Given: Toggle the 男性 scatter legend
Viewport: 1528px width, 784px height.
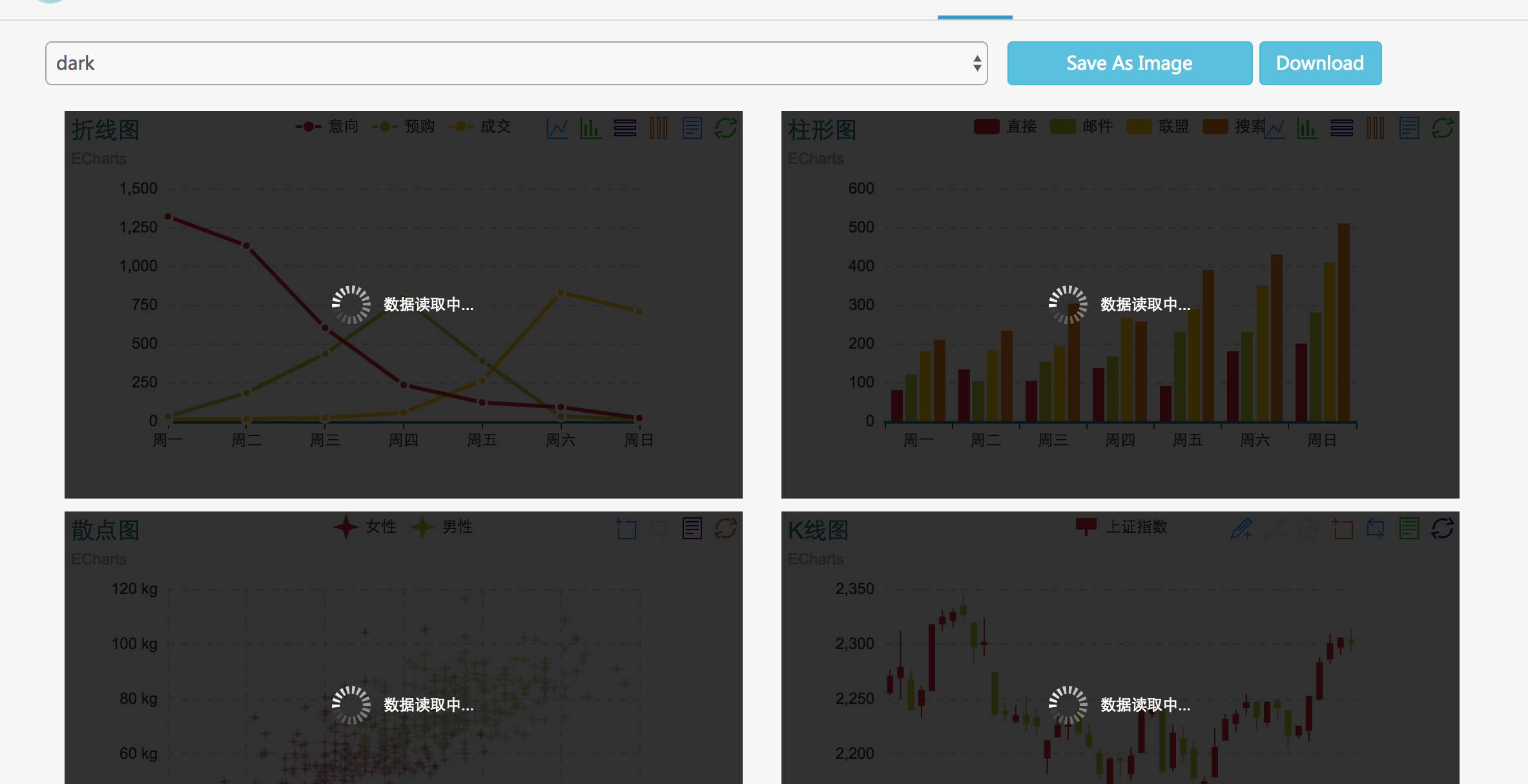Looking at the screenshot, I should (441, 527).
